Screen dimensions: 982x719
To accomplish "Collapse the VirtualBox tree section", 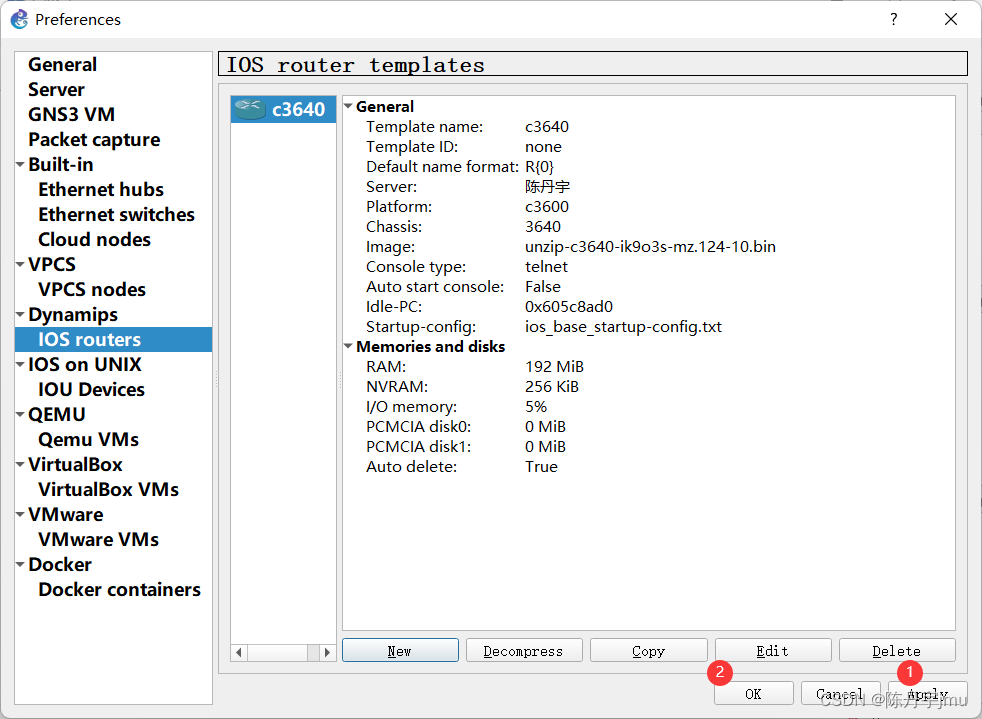I will [x=21, y=465].
